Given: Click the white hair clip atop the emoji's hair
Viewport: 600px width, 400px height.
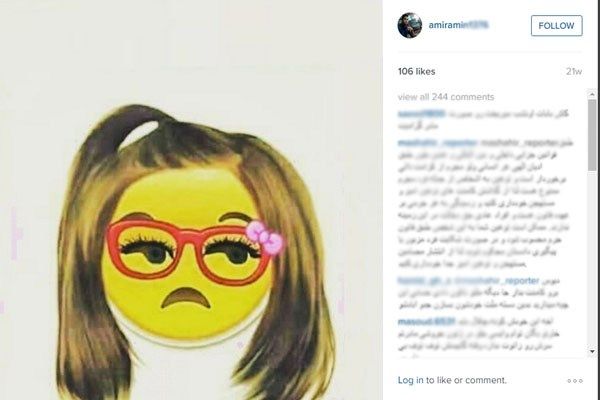Looking at the screenshot, I should click(x=139, y=132).
